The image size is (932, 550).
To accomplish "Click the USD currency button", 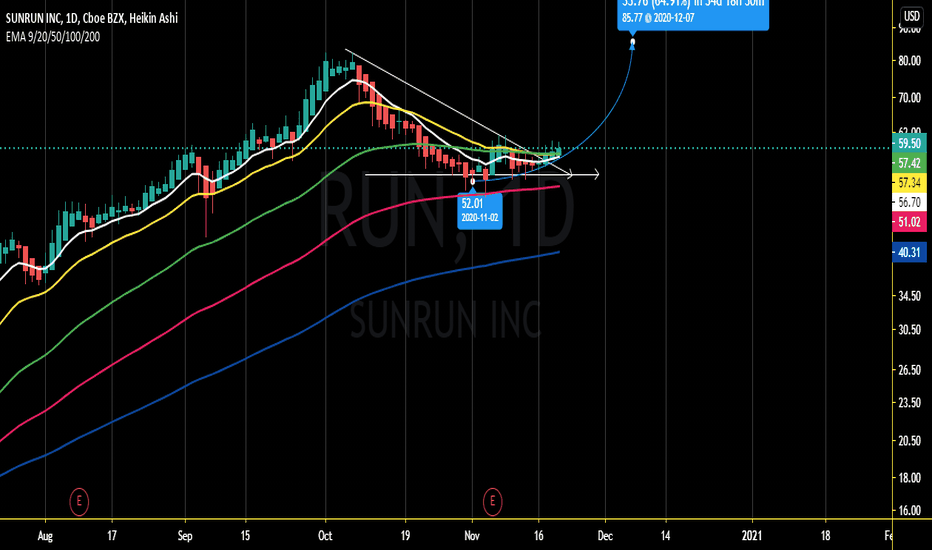I will tap(911, 15).
